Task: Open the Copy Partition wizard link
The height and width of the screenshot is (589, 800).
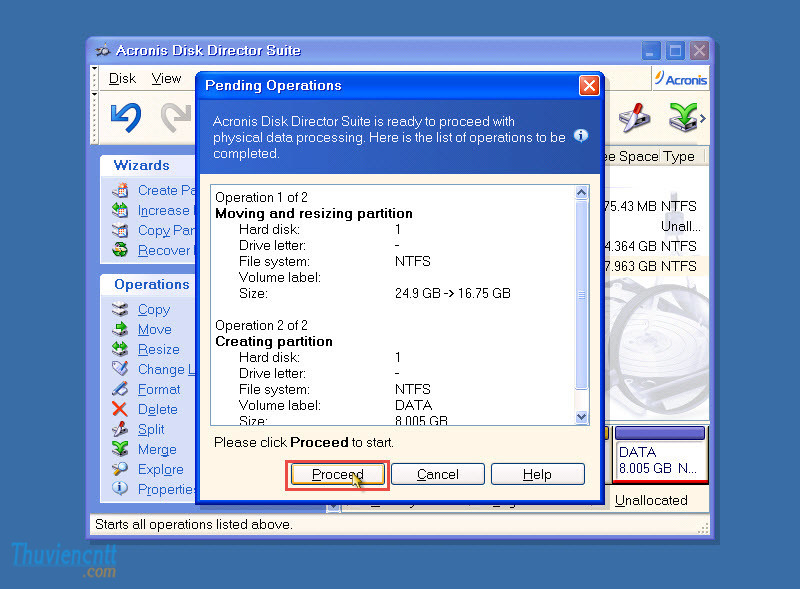Action: tap(166, 230)
